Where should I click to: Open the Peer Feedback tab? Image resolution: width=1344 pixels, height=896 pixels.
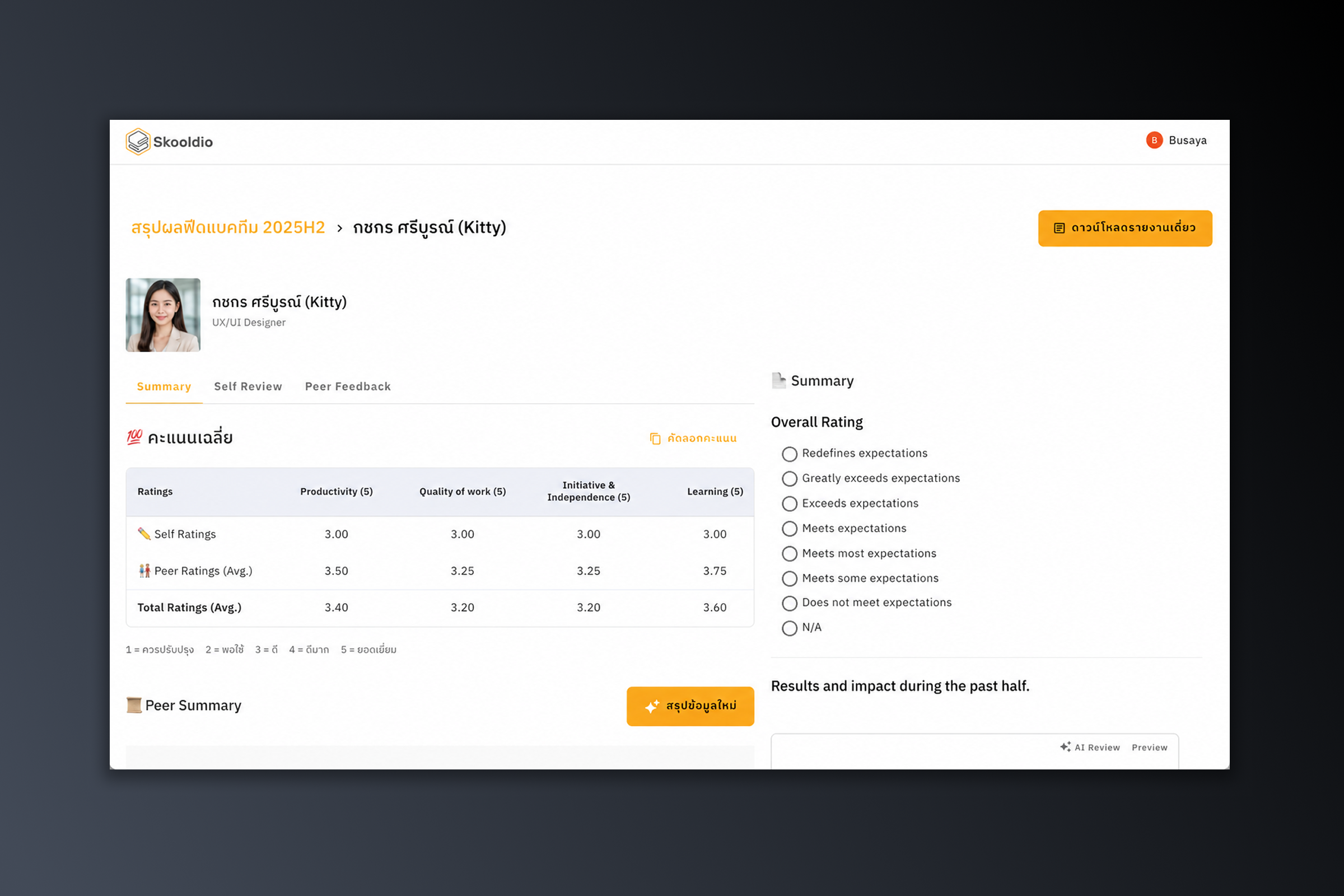tap(348, 387)
